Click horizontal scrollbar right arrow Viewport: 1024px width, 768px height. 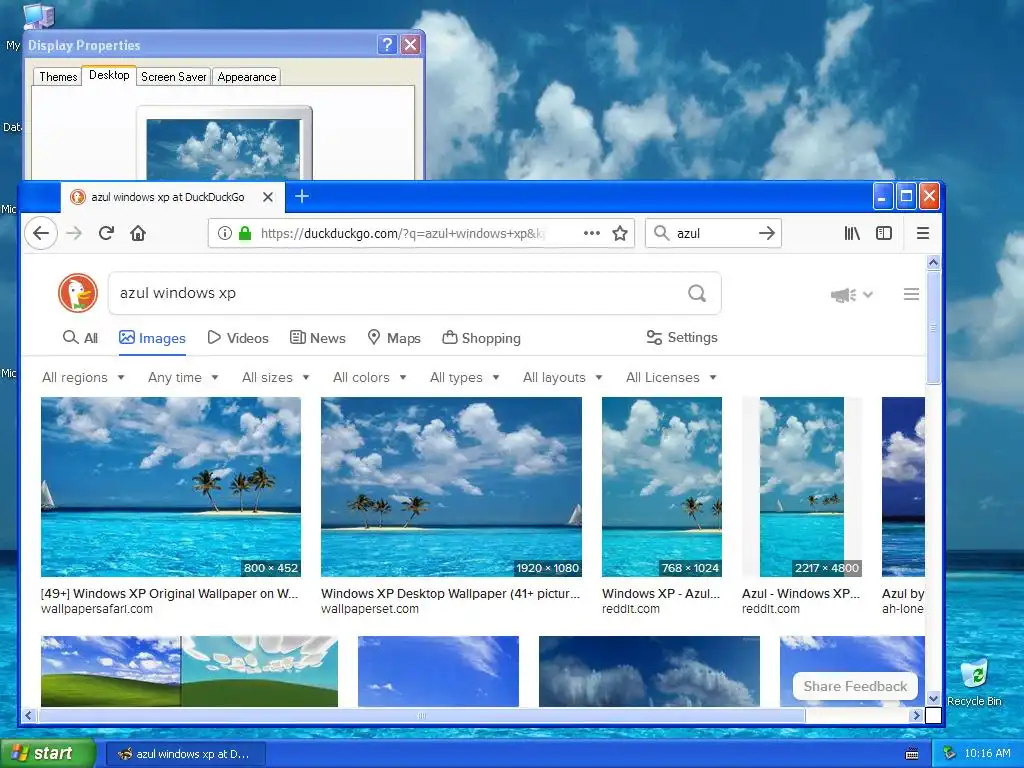click(916, 716)
